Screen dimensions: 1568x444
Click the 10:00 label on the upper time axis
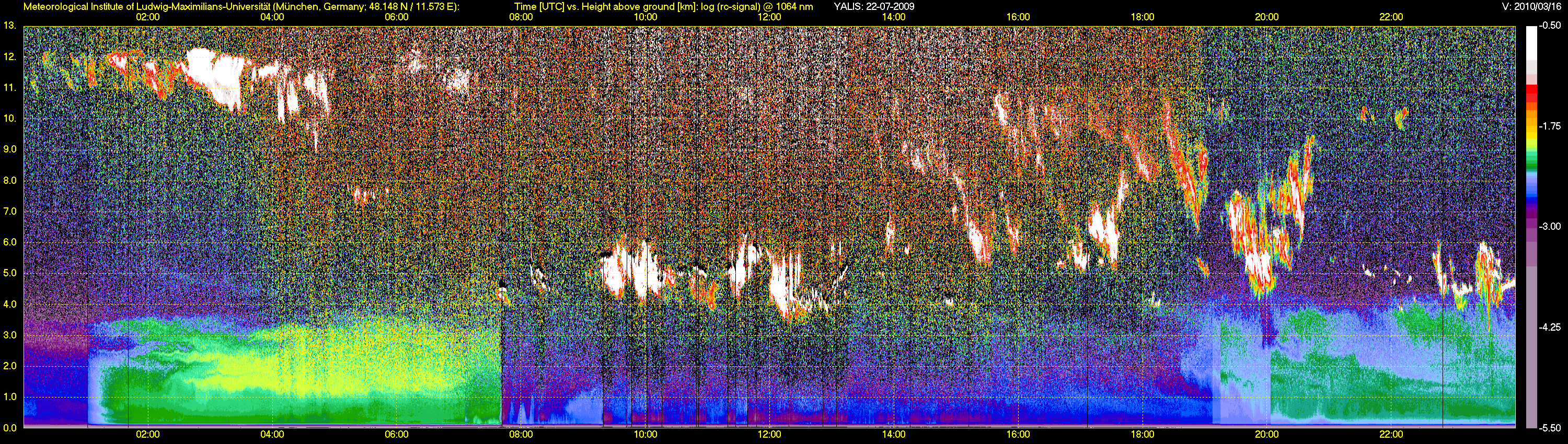645,17
